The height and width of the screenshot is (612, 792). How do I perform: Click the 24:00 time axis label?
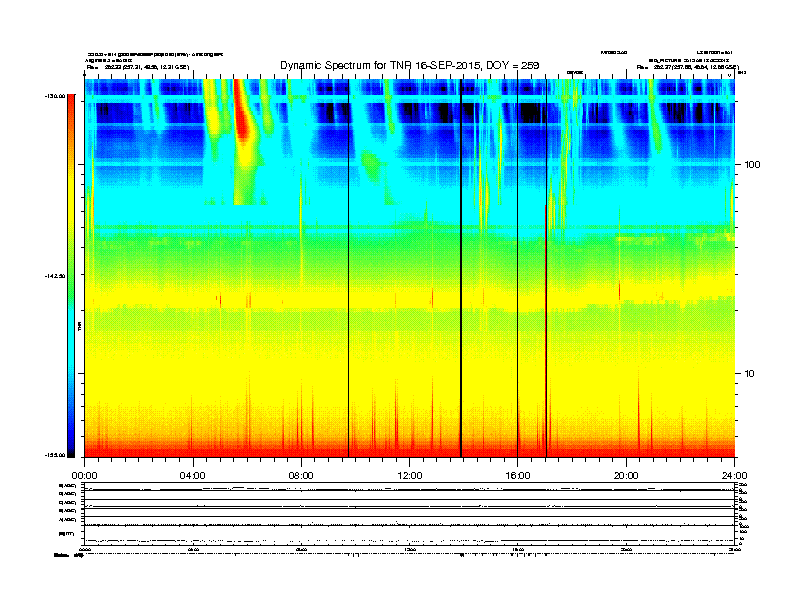click(x=734, y=476)
